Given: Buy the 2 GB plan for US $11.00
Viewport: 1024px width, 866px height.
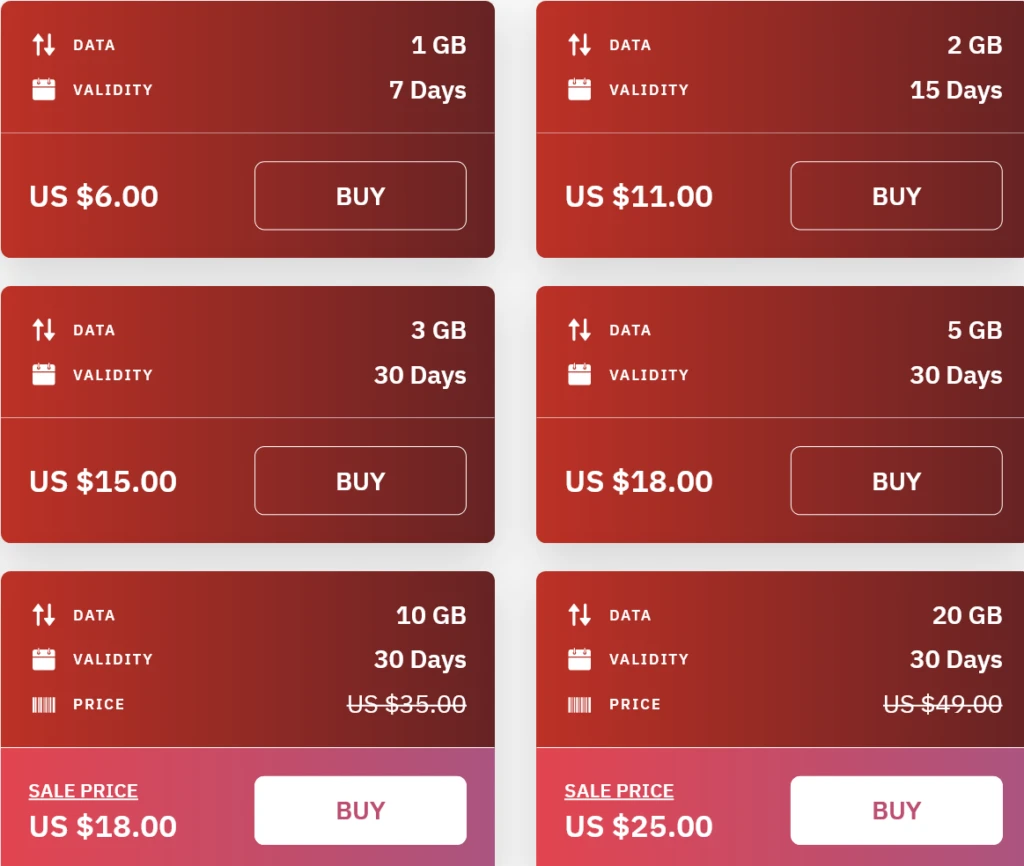Looking at the screenshot, I should click(x=896, y=196).
